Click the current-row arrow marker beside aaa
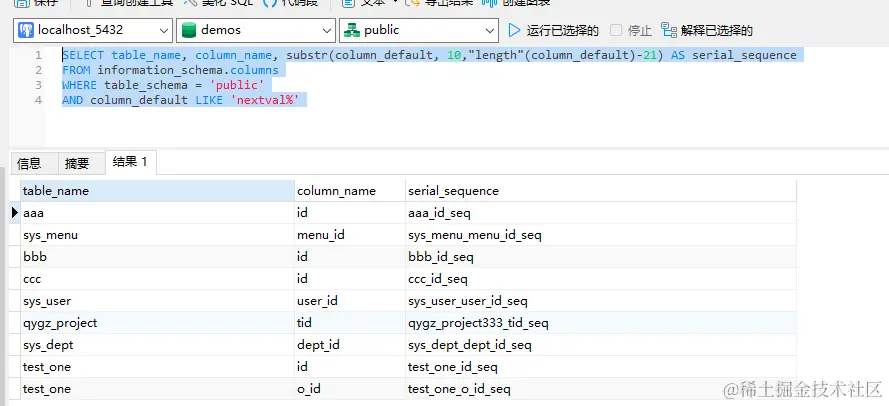 15,213
